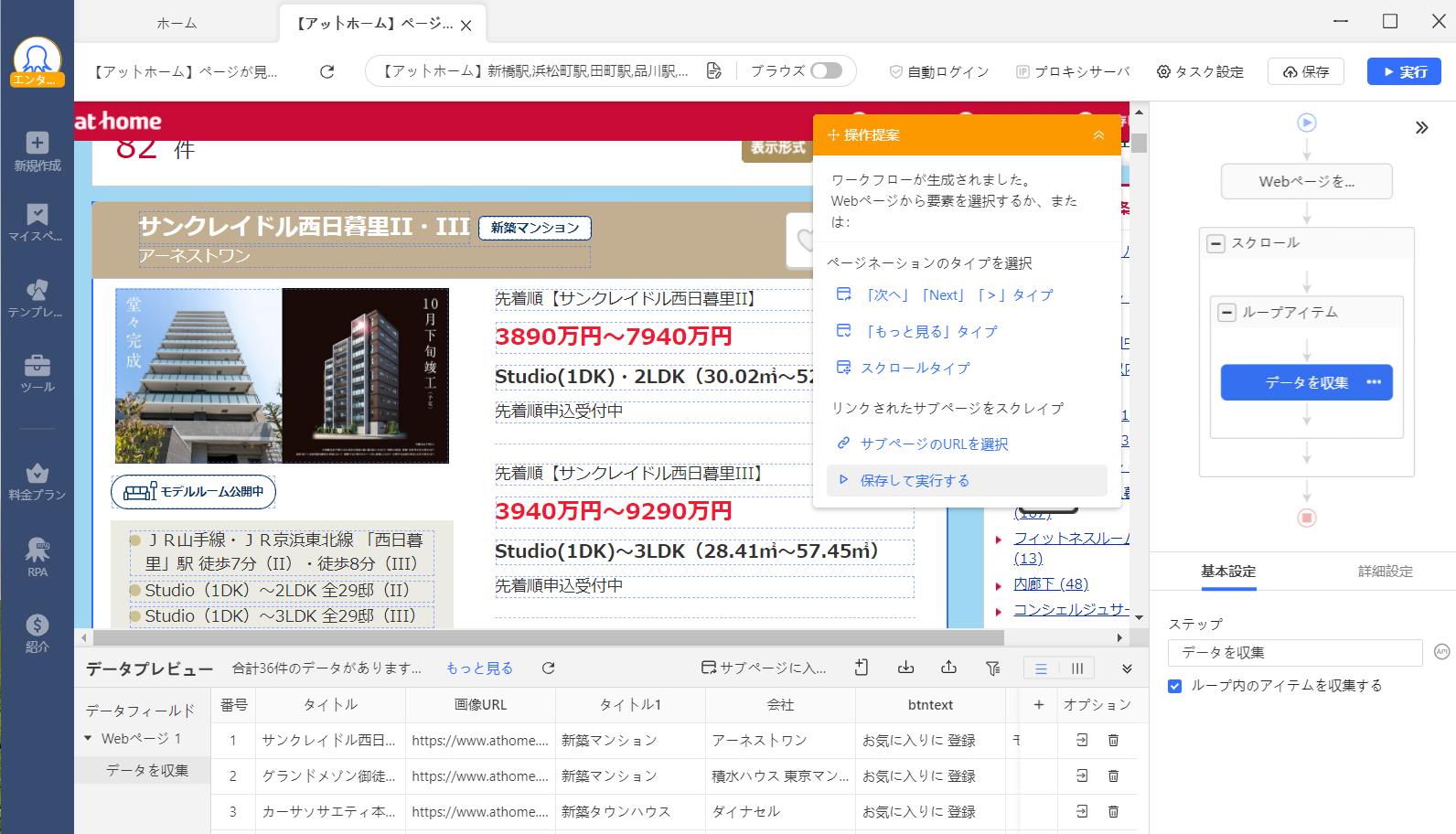Viewport: 1456px width, 834px height.
Task: Click the 保存 button
Action: [1306, 71]
